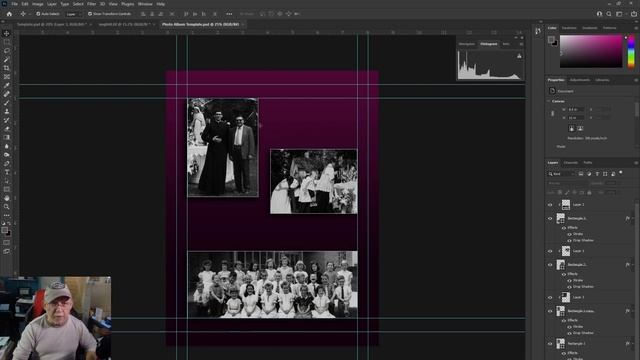Open the Properties panel menu
The height and width of the screenshot is (360, 640).
tap(636, 80)
